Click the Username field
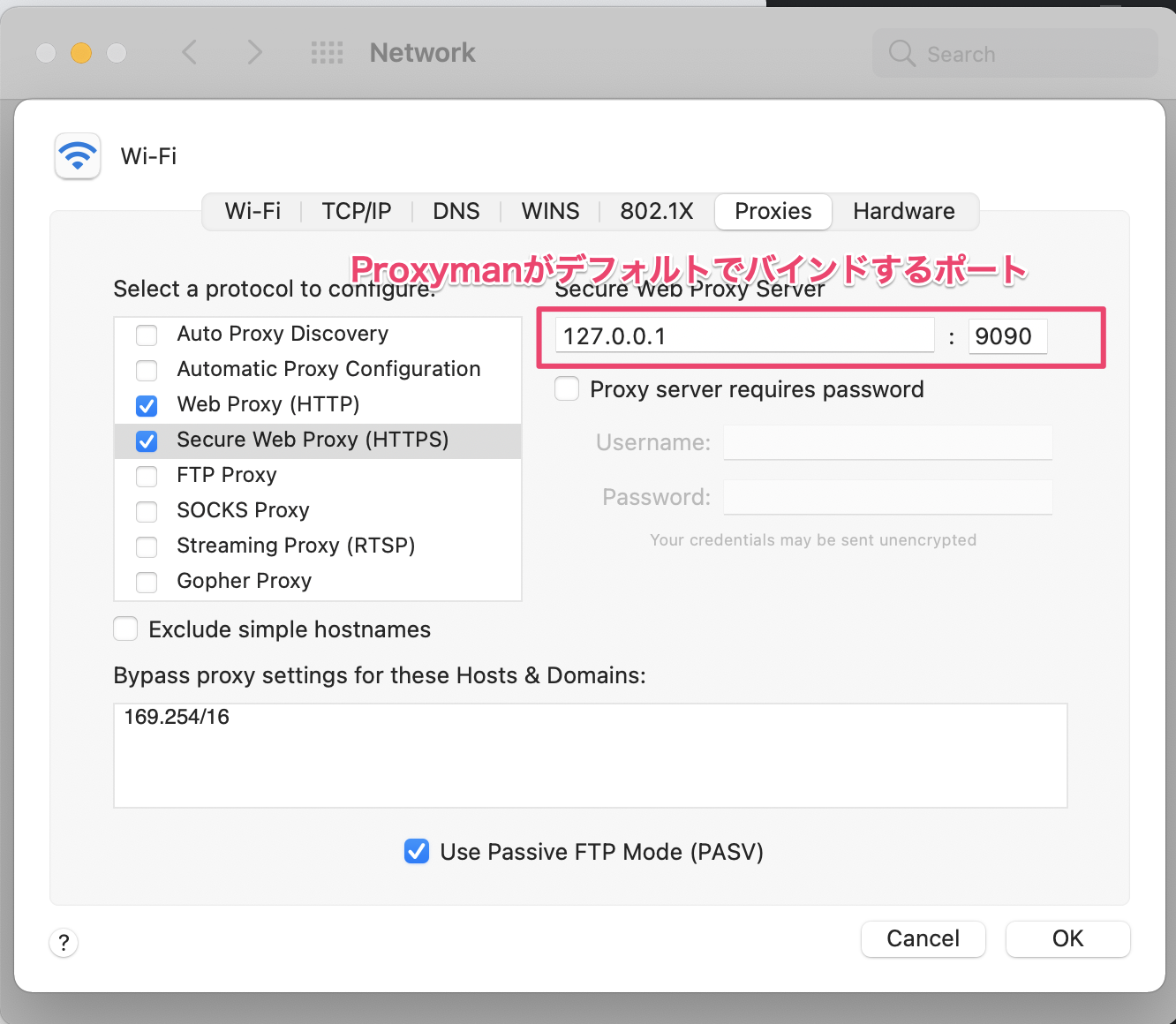1176x1024 pixels. point(887,442)
